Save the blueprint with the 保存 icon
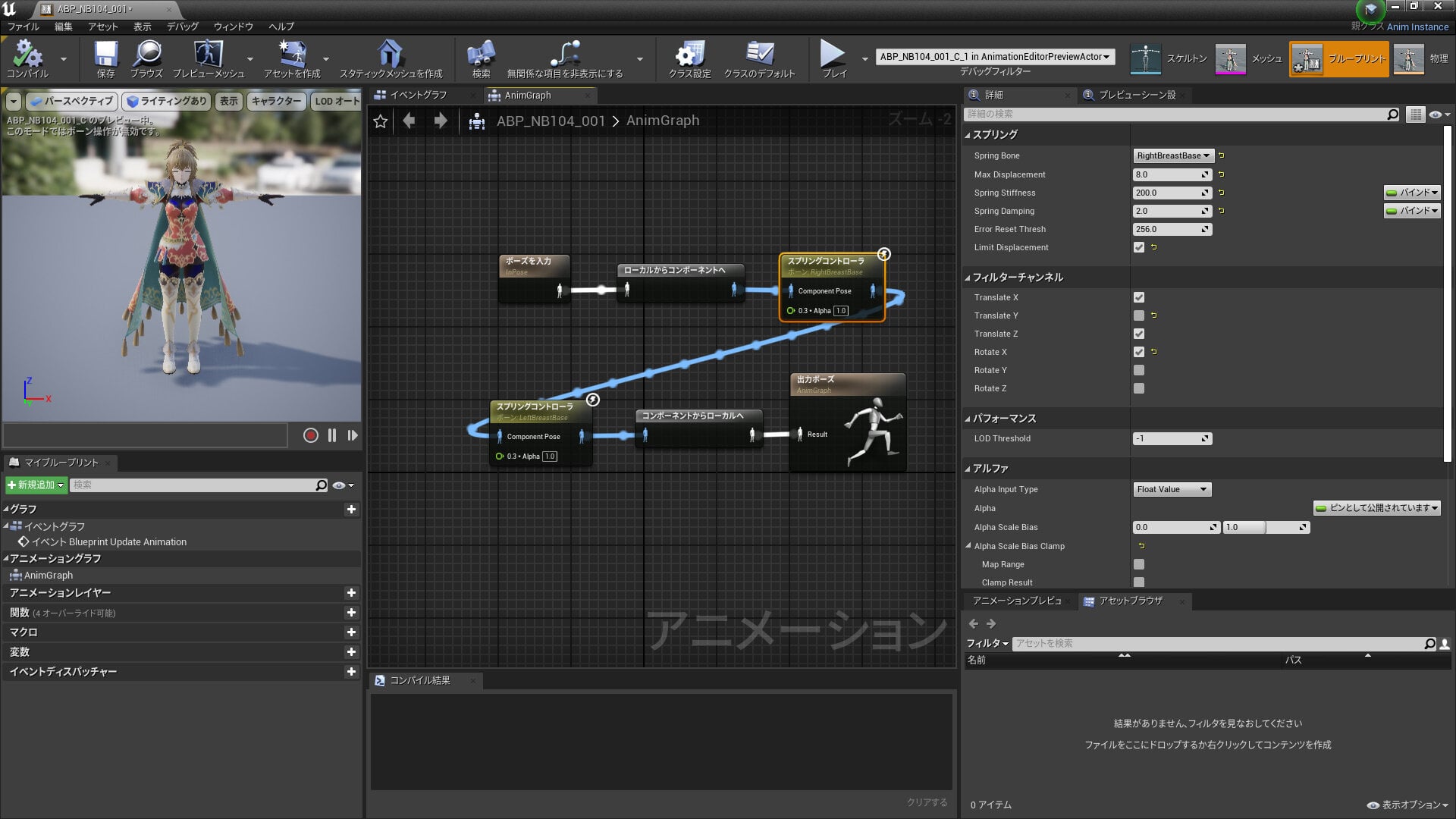This screenshot has height=819, width=1456. click(x=105, y=55)
